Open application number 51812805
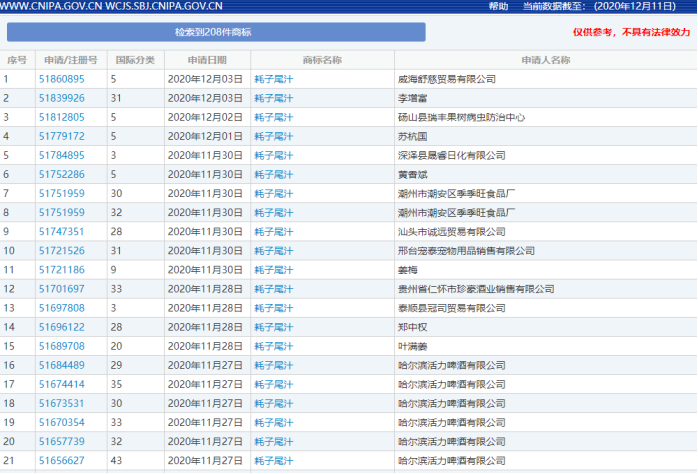Viewport: 698px width, 474px height. coord(61,117)
